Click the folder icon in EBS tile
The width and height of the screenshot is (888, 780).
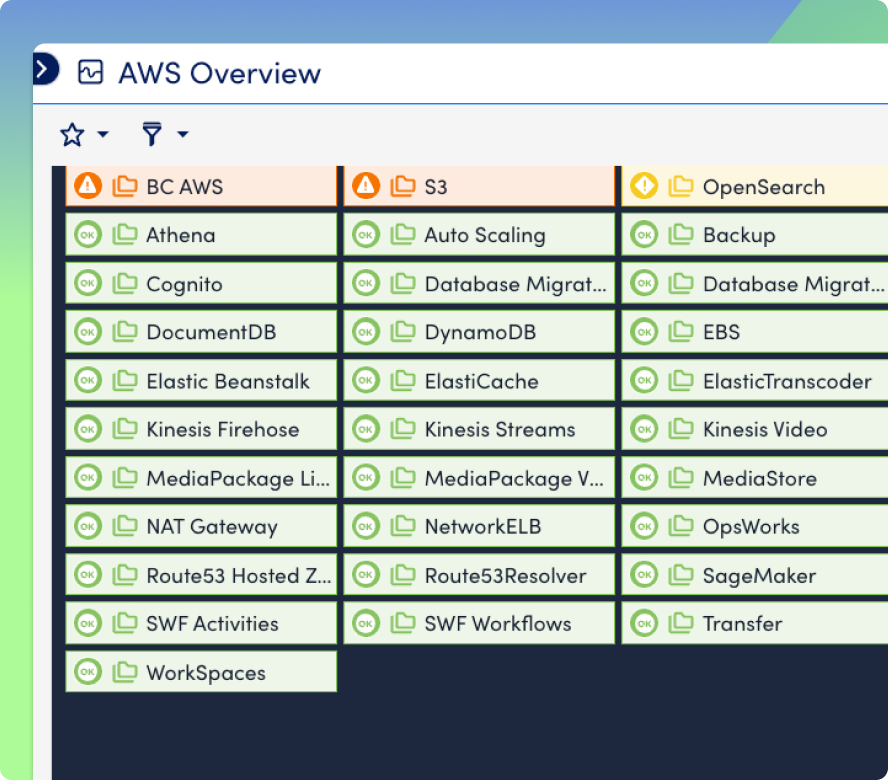click(681, 332)
